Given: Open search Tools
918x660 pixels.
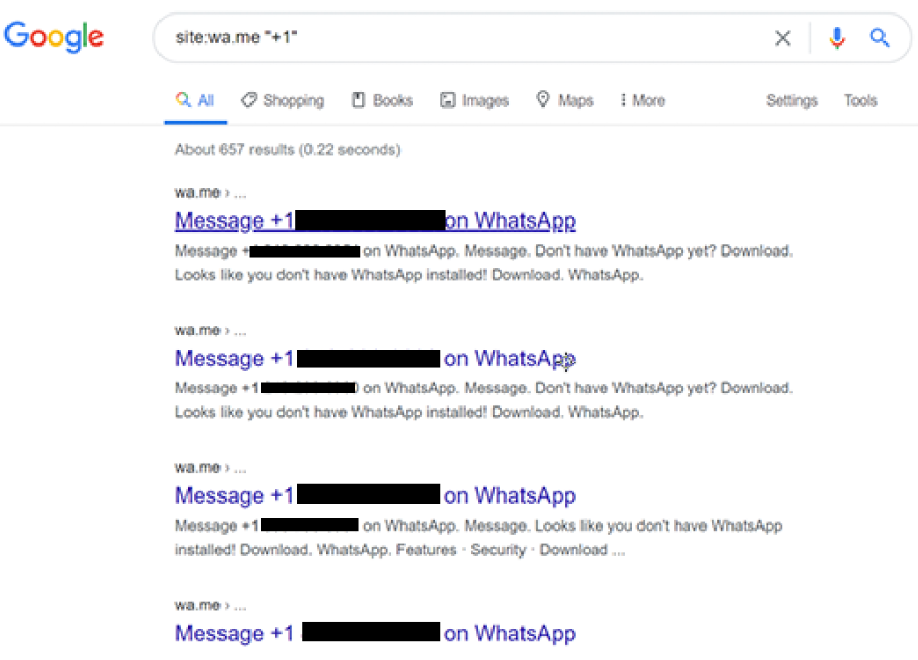Looking at the screenshot, I should (x=860, y=100).
